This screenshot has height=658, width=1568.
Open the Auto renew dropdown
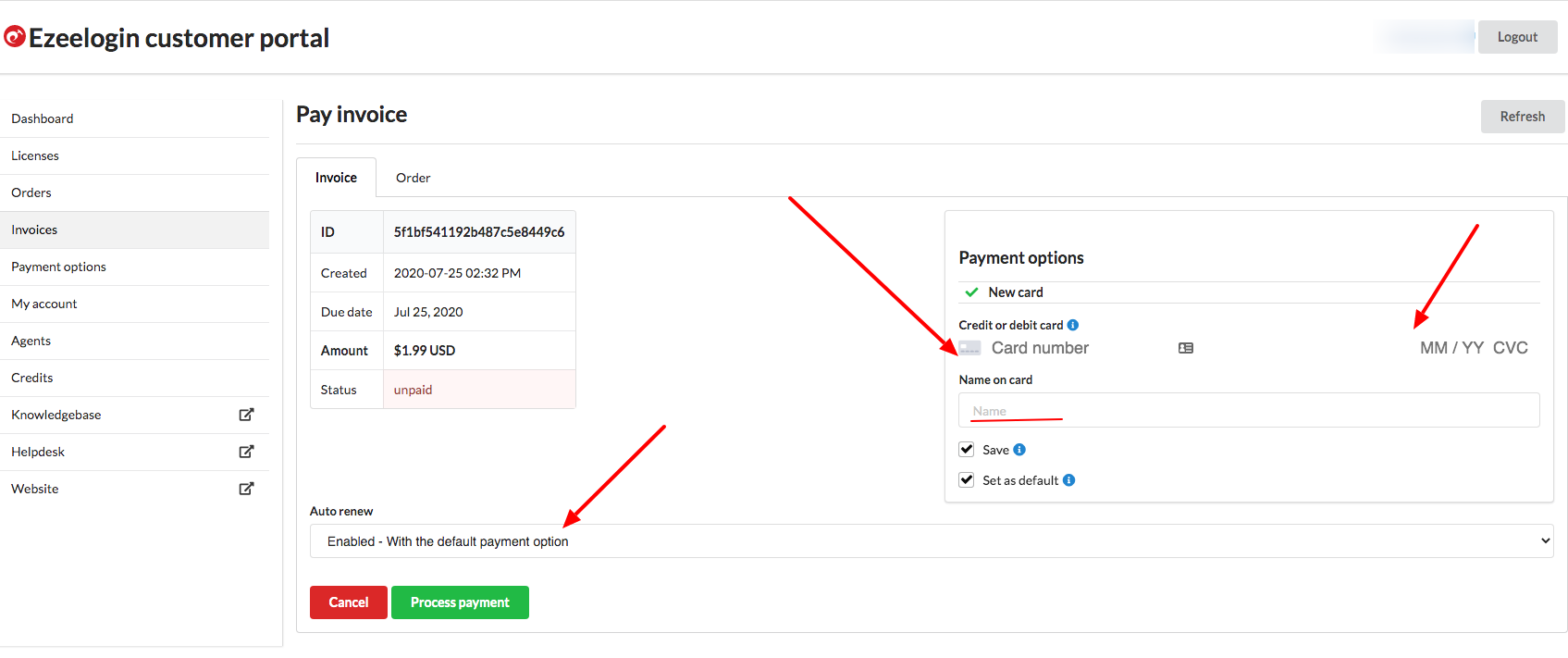932,541
